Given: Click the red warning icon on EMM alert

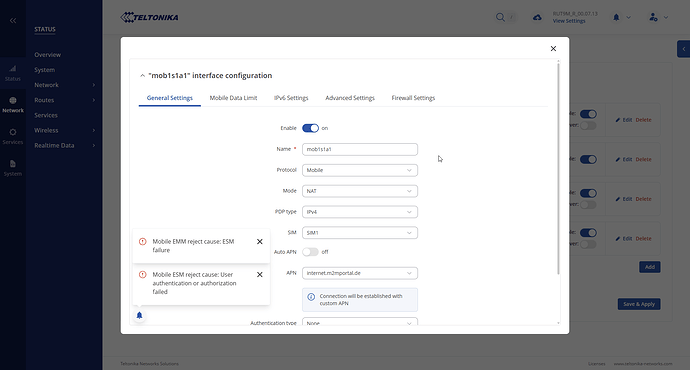Looking at the screenshot, I should pyautogui.click(x=143, y=242).
